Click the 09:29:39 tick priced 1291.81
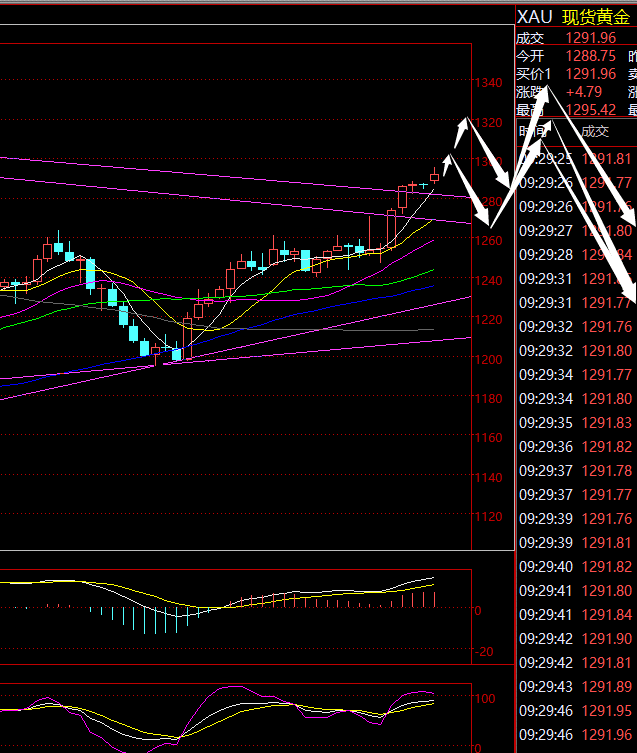Screen dimensions: 637x753 (x=576, y=543)
